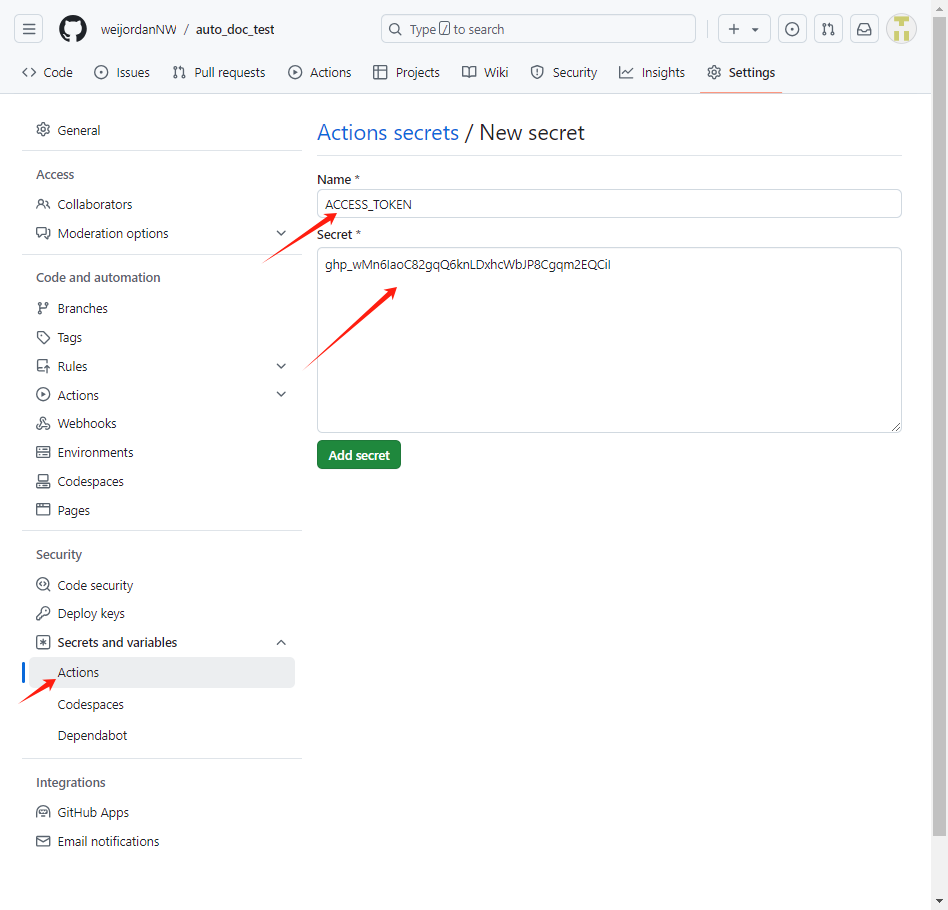Open the create new plus dropdown

(744, 29)
